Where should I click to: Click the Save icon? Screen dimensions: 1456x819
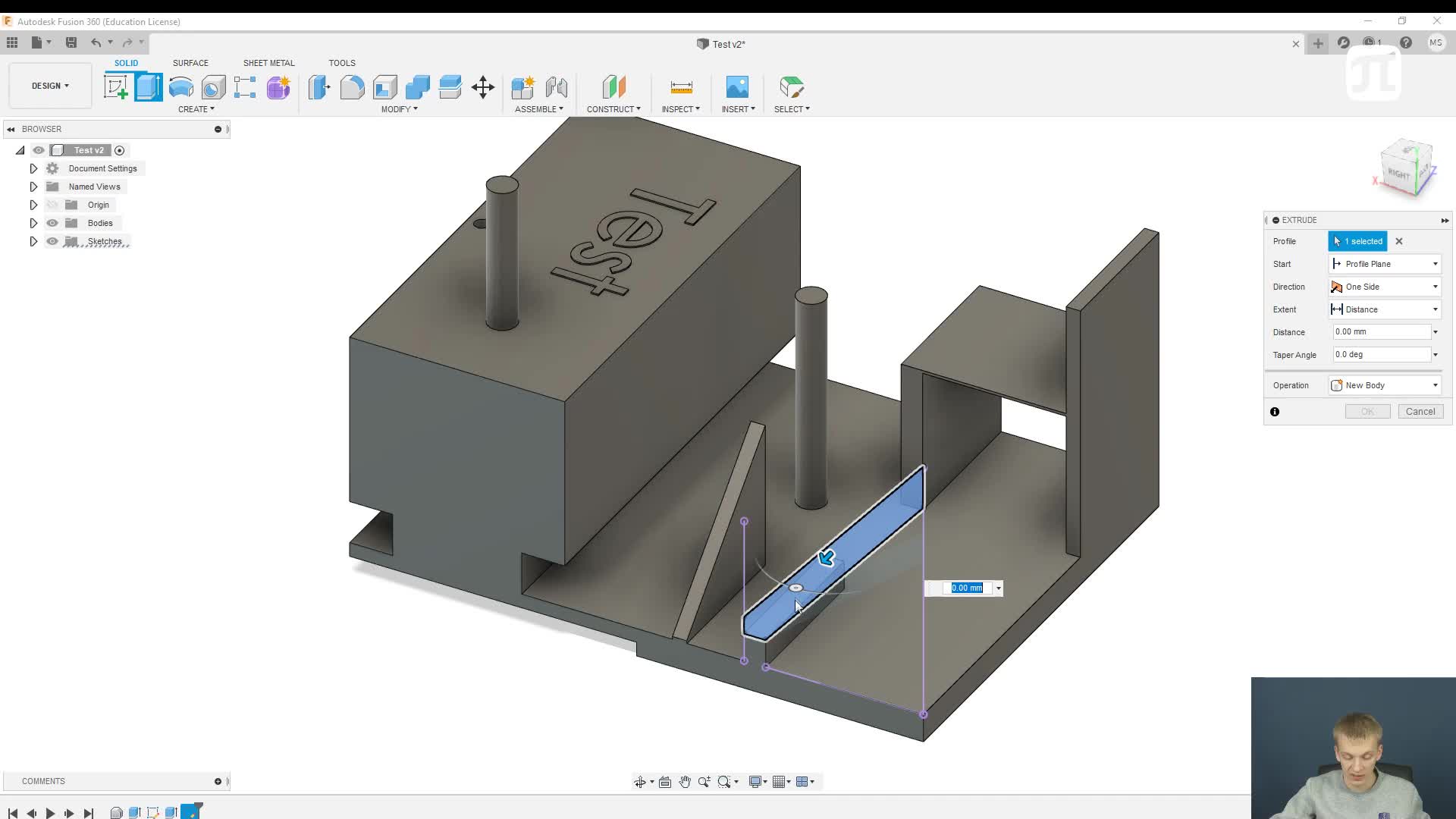point(71,42)
